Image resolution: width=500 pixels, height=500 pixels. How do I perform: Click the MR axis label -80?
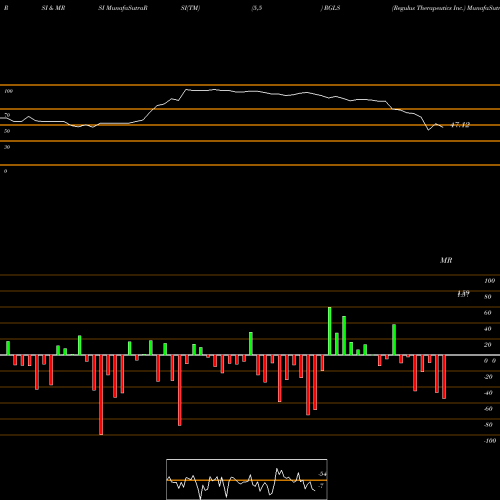tap(488, 425)
